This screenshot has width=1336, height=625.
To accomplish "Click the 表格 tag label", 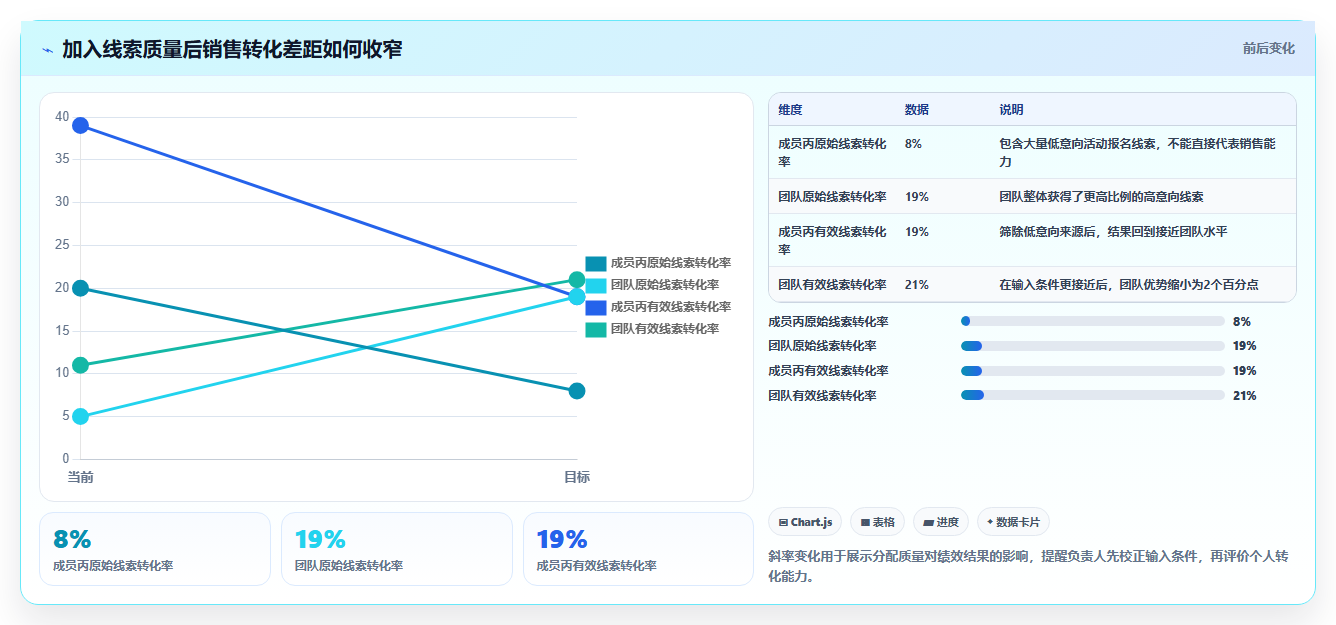I will [884, 522].
